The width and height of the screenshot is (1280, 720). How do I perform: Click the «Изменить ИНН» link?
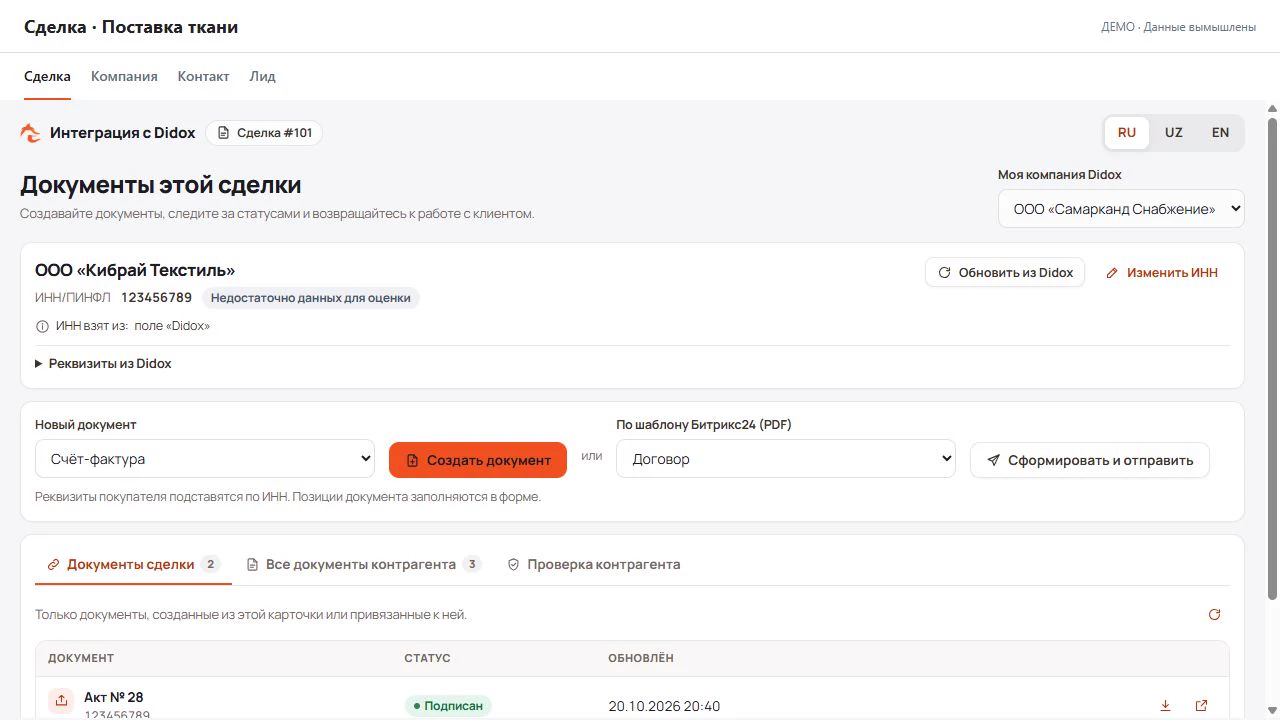(1162, 273)
